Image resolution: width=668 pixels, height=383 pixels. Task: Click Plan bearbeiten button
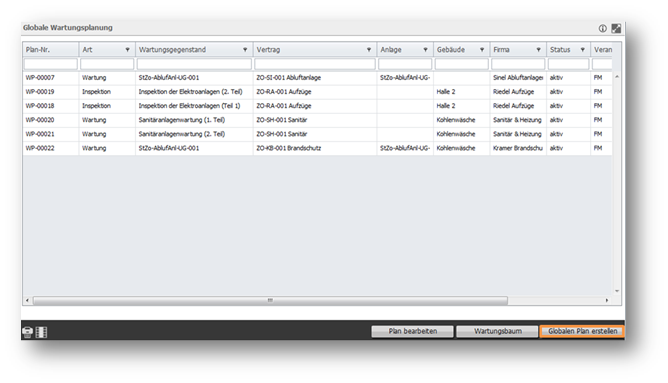pos(412,331)
